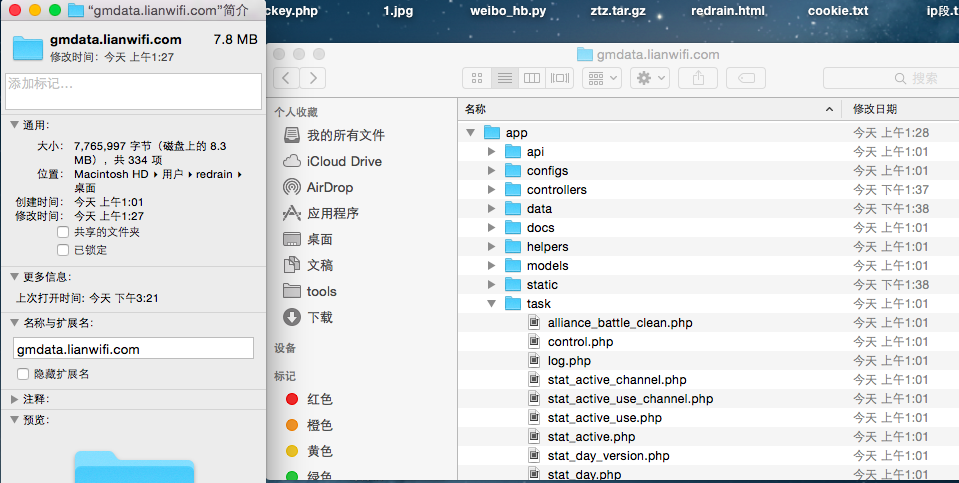959x483 pixels.
Task: Expand the Comments (注释) section
Action: click(14, 399)
